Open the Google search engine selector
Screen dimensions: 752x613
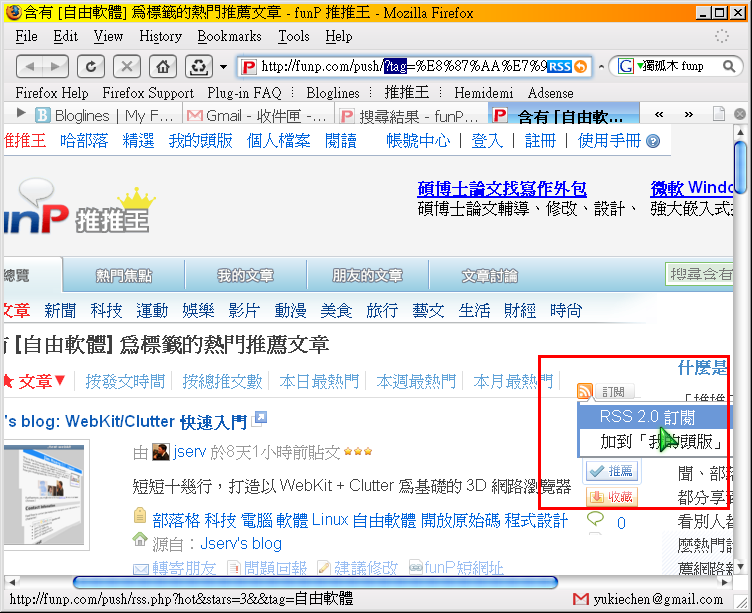click(x=630, y=66)
